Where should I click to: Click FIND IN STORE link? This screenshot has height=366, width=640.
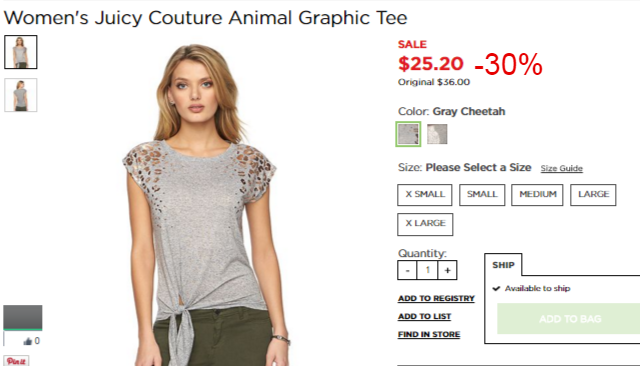coord(429,335)
